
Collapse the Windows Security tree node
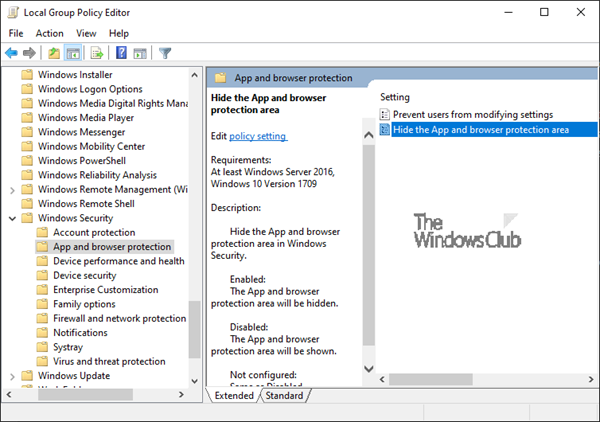click(12, 218)
